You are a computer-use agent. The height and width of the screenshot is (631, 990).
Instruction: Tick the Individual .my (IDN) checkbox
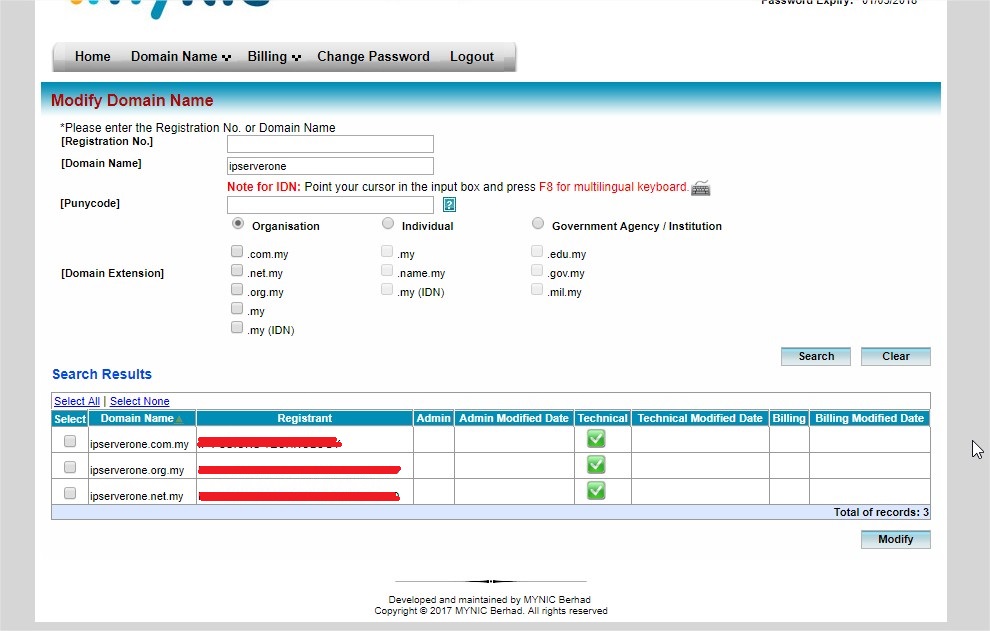(x=387, y=289)
